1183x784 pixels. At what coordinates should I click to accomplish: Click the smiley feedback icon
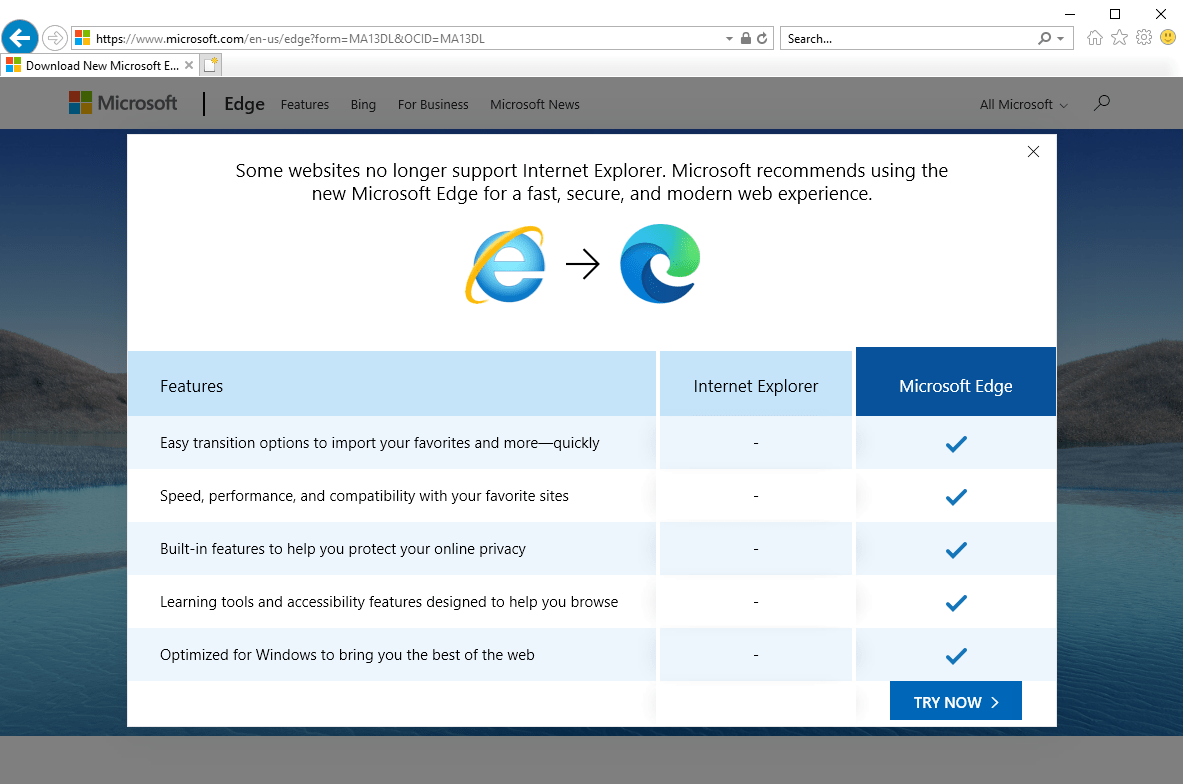click(1167, 37)
